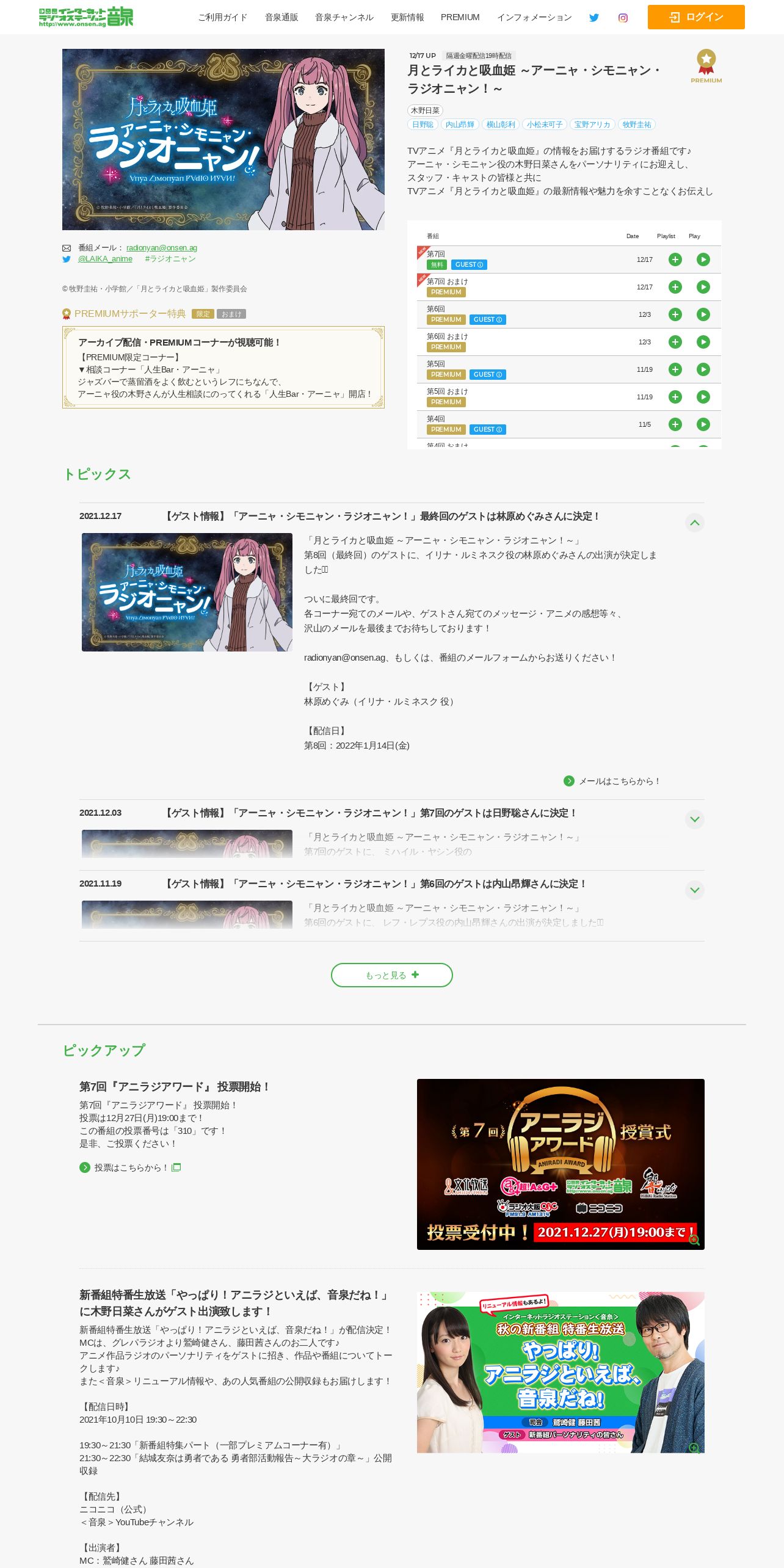784x1568 pixels.
Task: Select the 横山彰利 guest tag
Action: coord(501,125)
